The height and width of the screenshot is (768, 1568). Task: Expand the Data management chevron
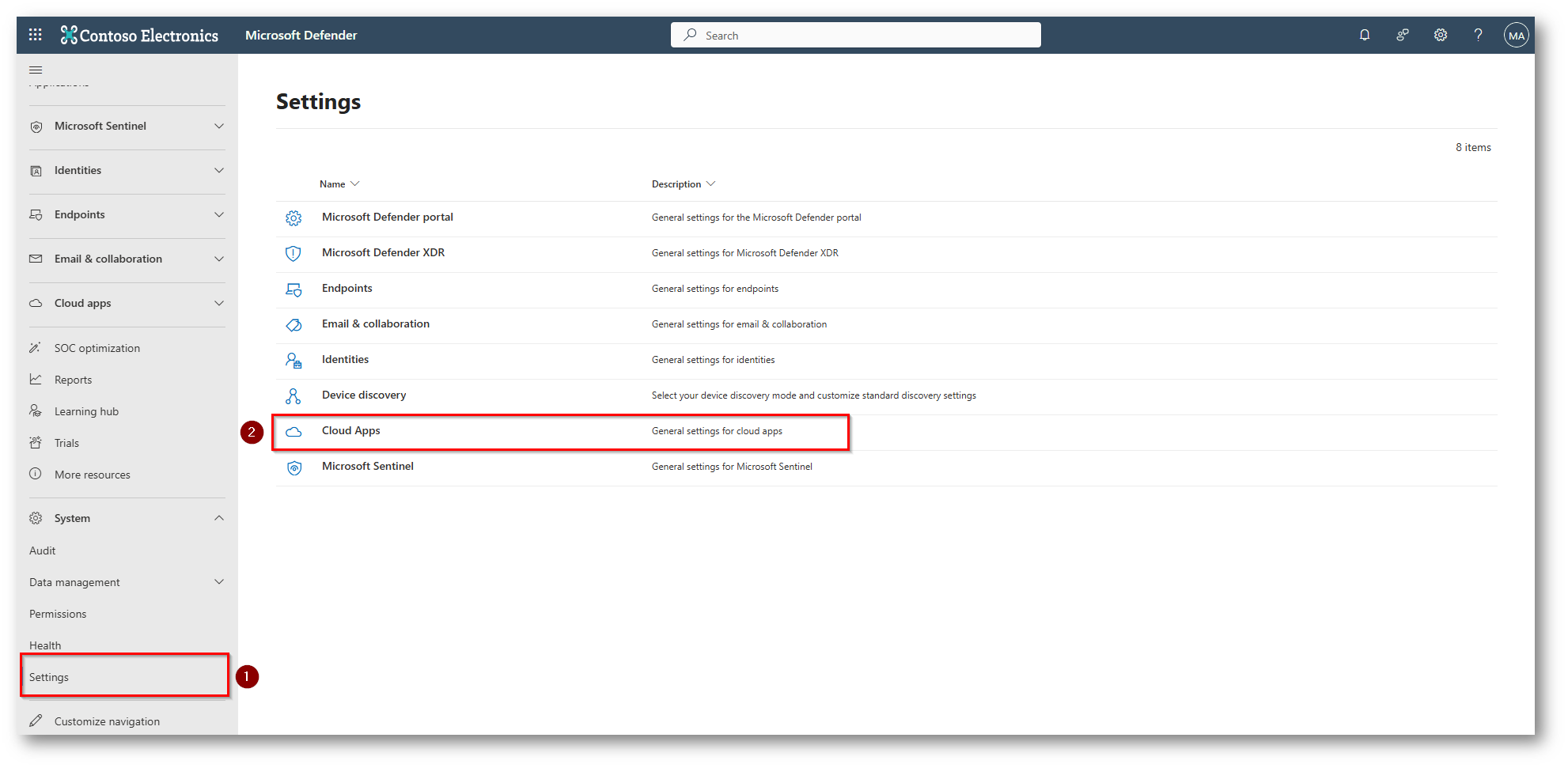pos(219,581)
